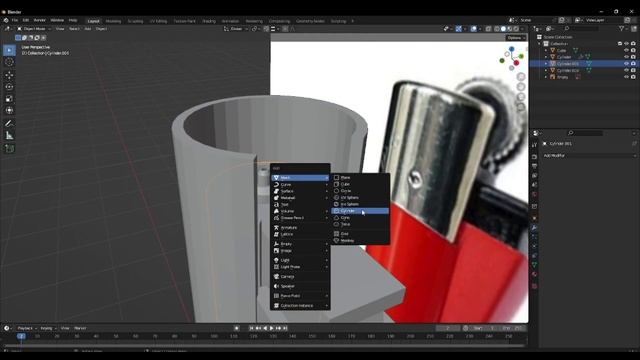This screenshot has width=640, height=360.
Task: Choose Torus in the Mesh submenu
Action: pyautogui.click(x=360, y=224)
